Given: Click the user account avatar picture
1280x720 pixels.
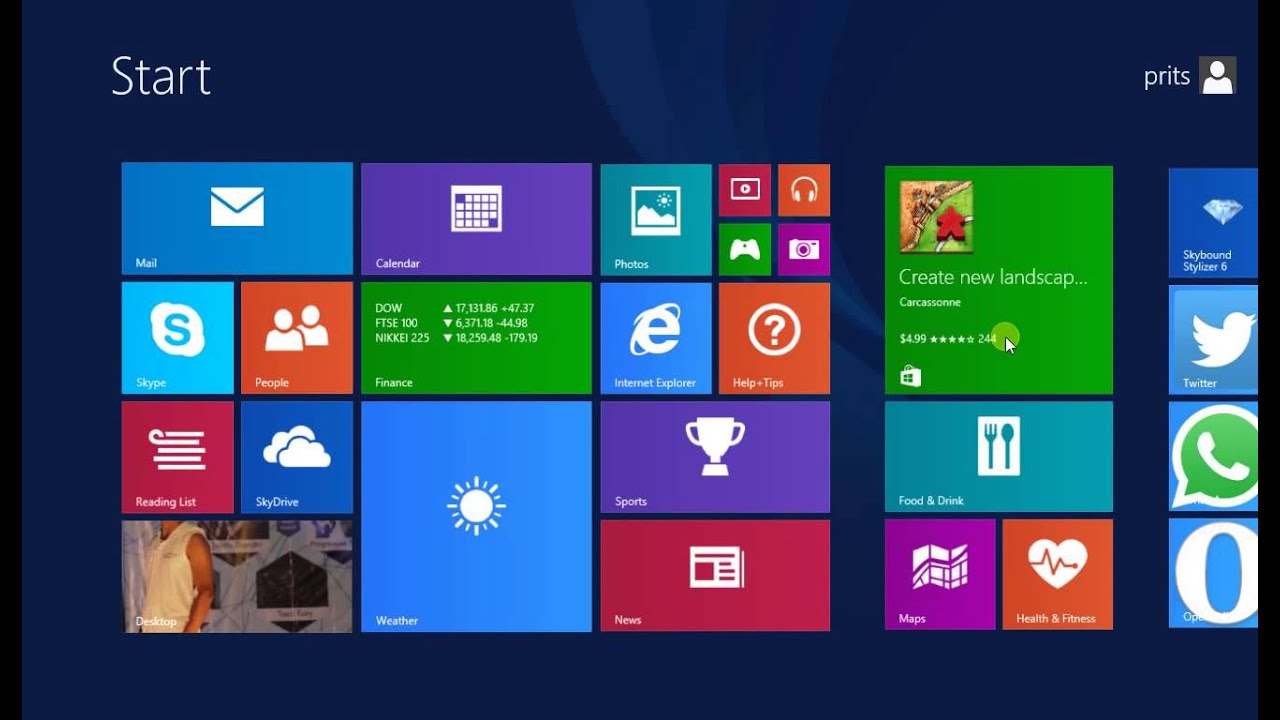Looking at the screenshot, I should tap(1217, 75).
